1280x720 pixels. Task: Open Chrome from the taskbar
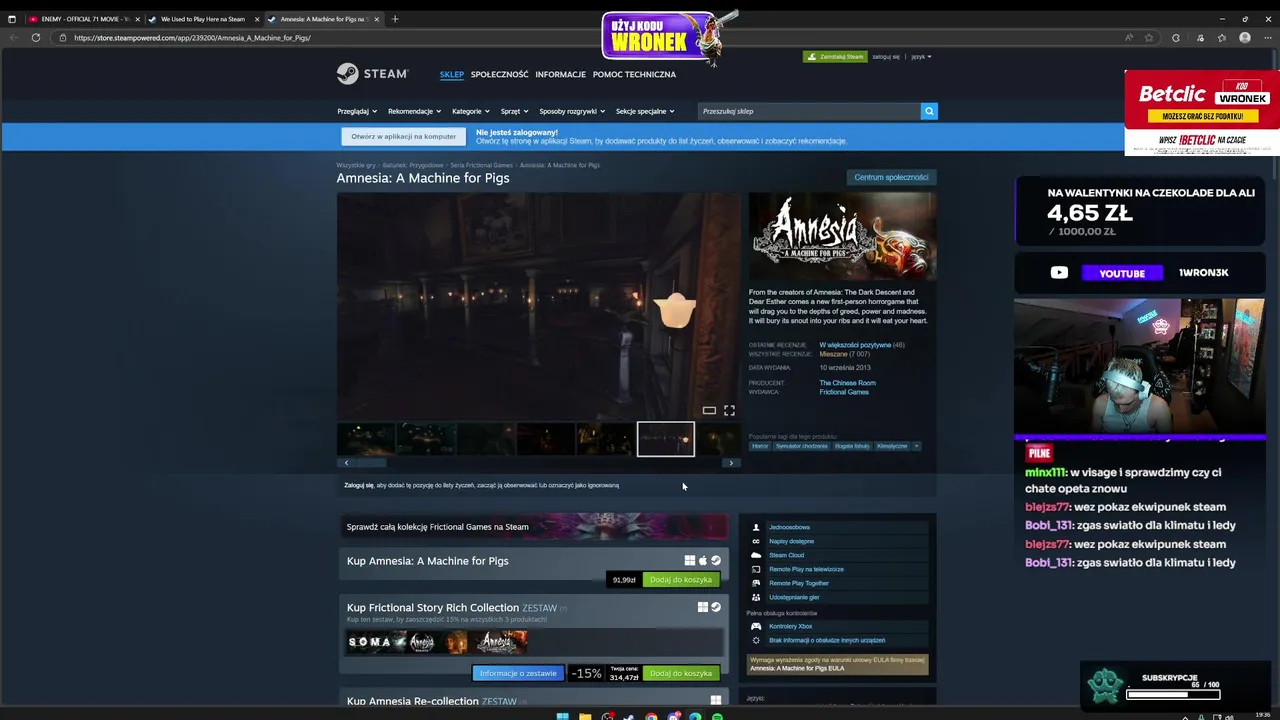[651, 716]
